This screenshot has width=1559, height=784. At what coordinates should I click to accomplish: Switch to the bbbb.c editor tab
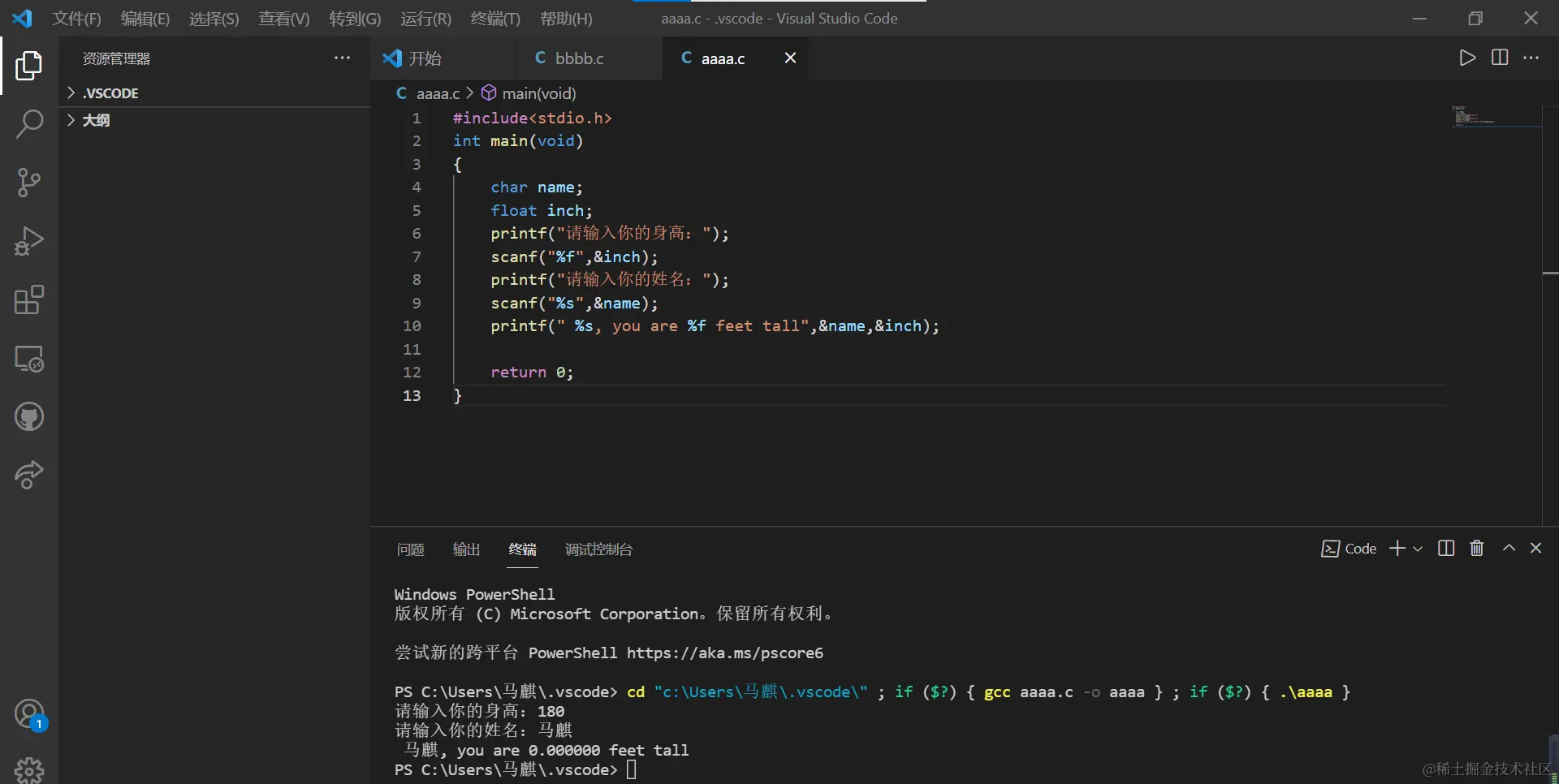[x=589, y=58]
